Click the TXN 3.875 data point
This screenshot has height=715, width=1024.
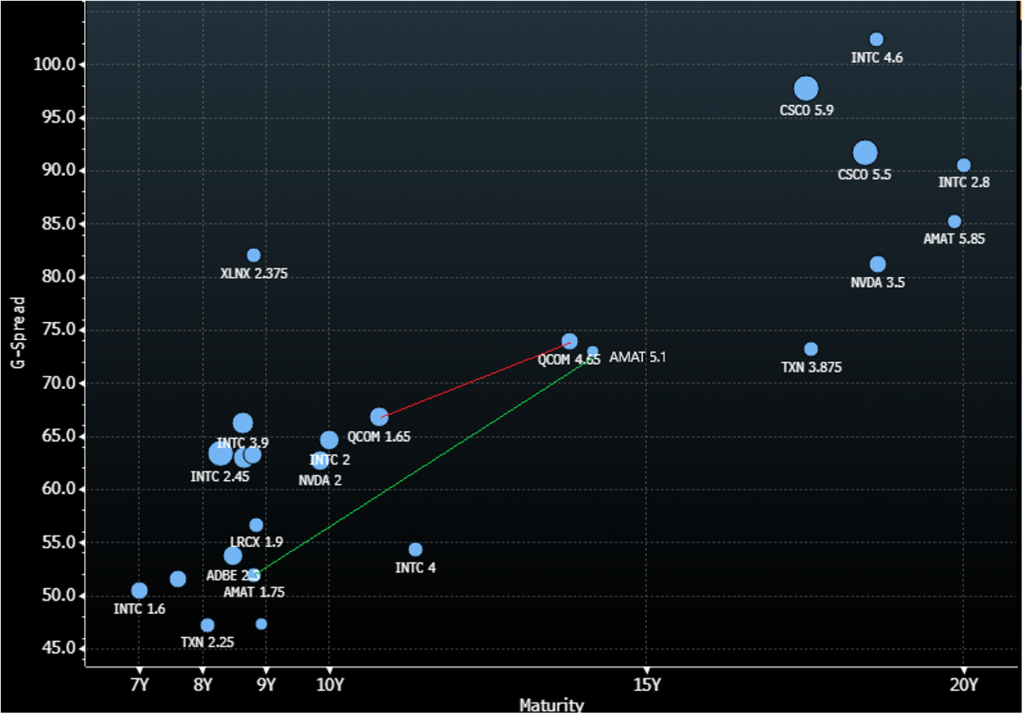[x=811, y=349]
